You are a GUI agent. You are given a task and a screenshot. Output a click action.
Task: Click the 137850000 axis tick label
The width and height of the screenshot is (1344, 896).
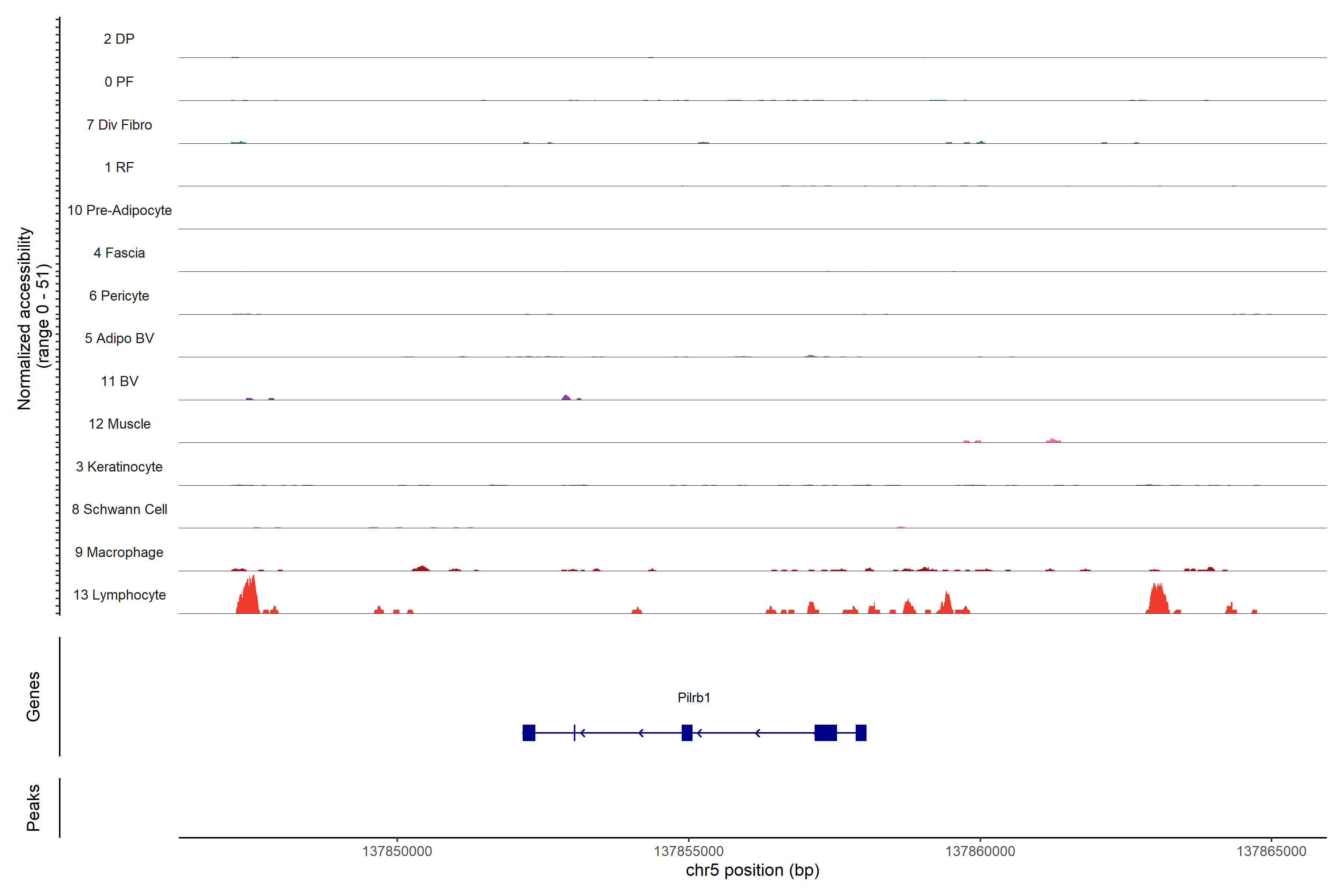click(397, 852)
